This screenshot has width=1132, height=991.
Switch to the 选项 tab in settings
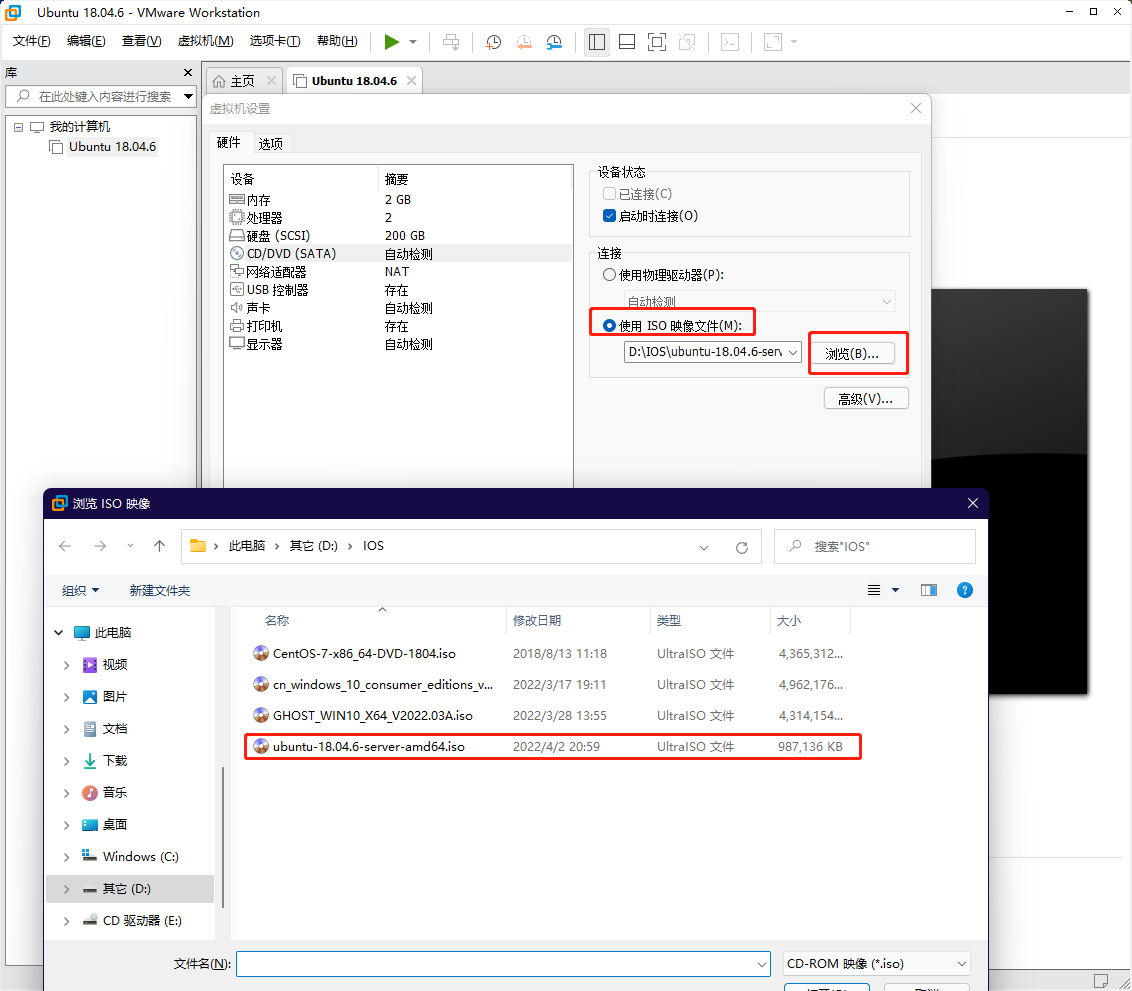(271, 144)
